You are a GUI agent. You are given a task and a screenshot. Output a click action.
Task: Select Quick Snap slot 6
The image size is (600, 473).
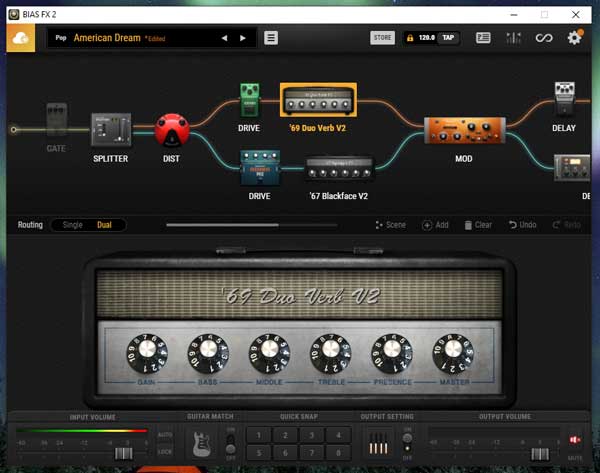coord(285,453)
